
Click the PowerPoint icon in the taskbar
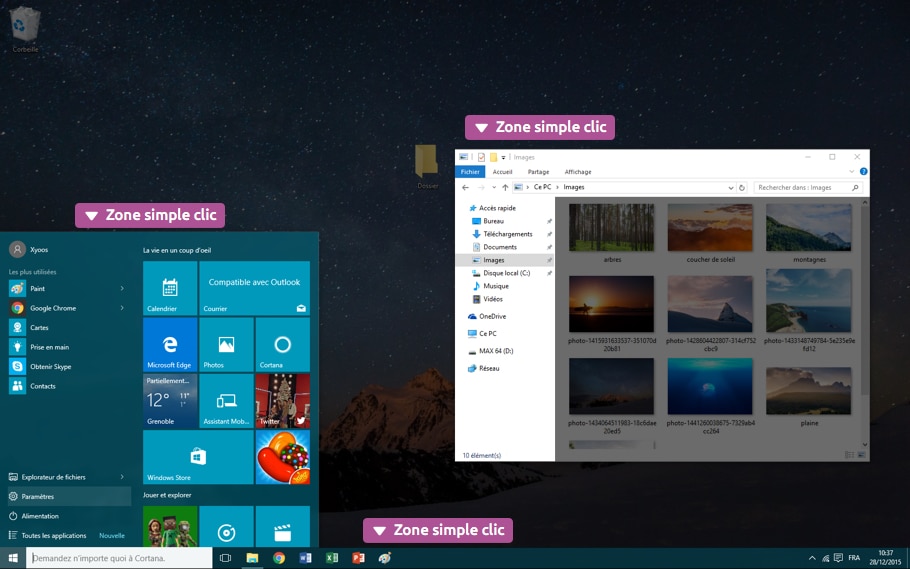[x=358, y=558]
